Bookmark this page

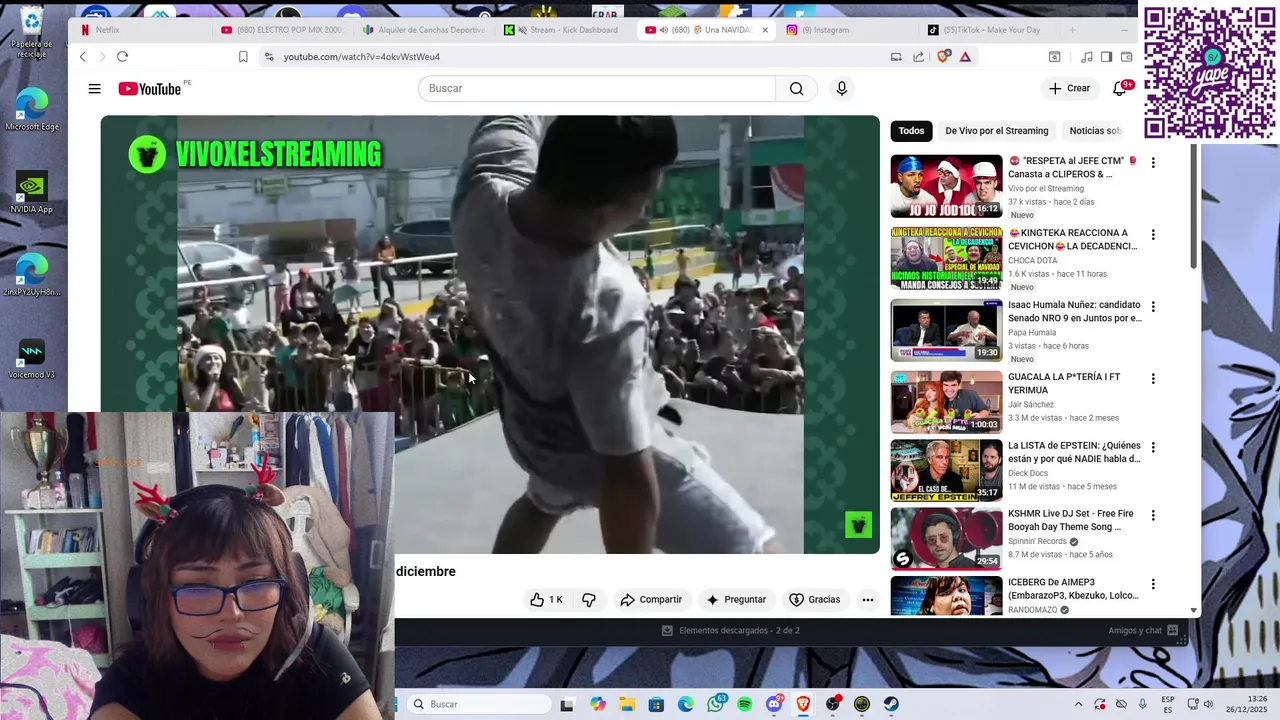coord(243,57)
